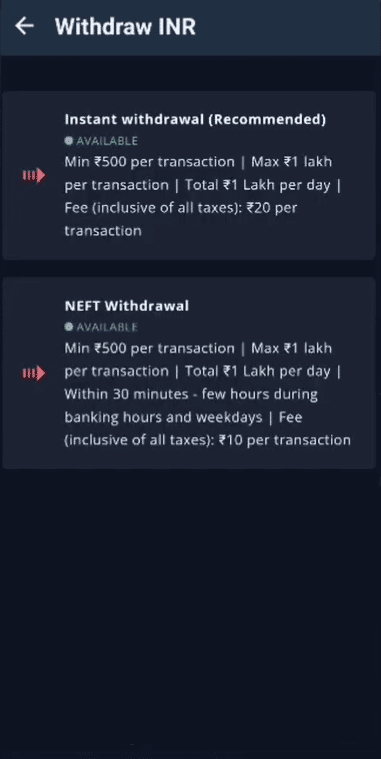381x759 pixels.
Task: Click the status dot of NEFT Withdrawal
Action: click(69, 327)
